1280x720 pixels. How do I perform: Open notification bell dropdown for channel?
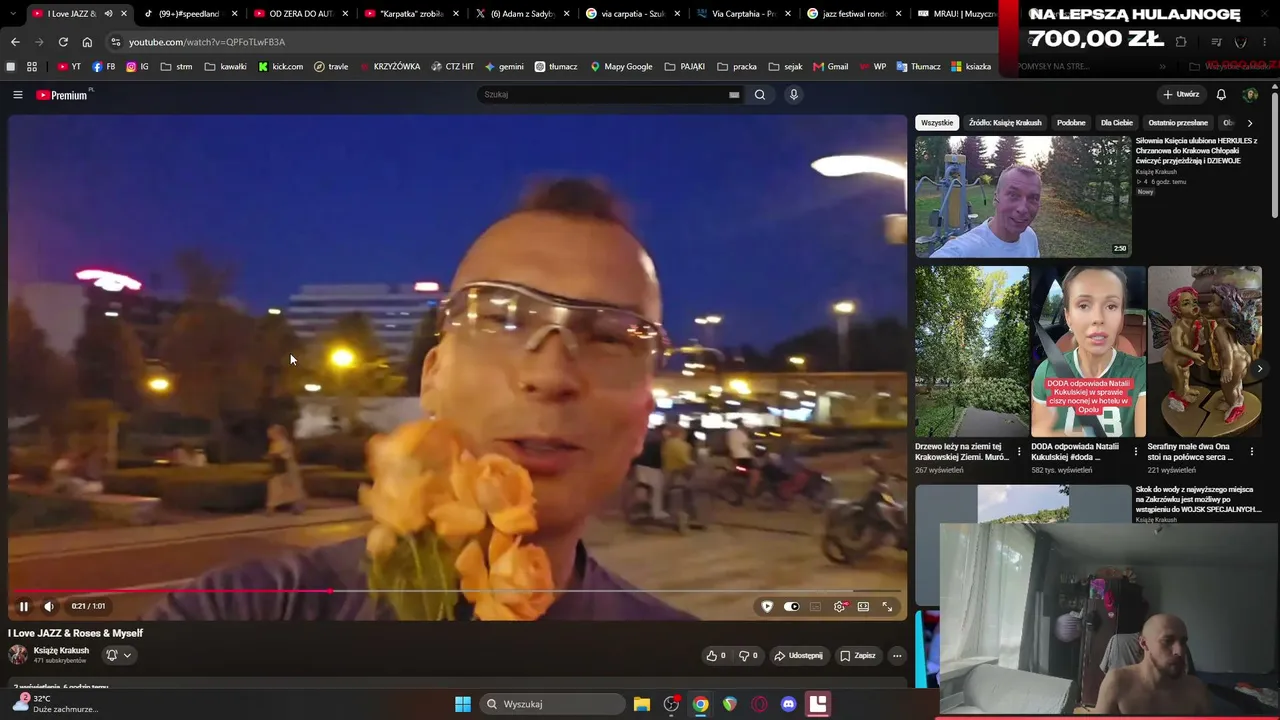(119, 655)
